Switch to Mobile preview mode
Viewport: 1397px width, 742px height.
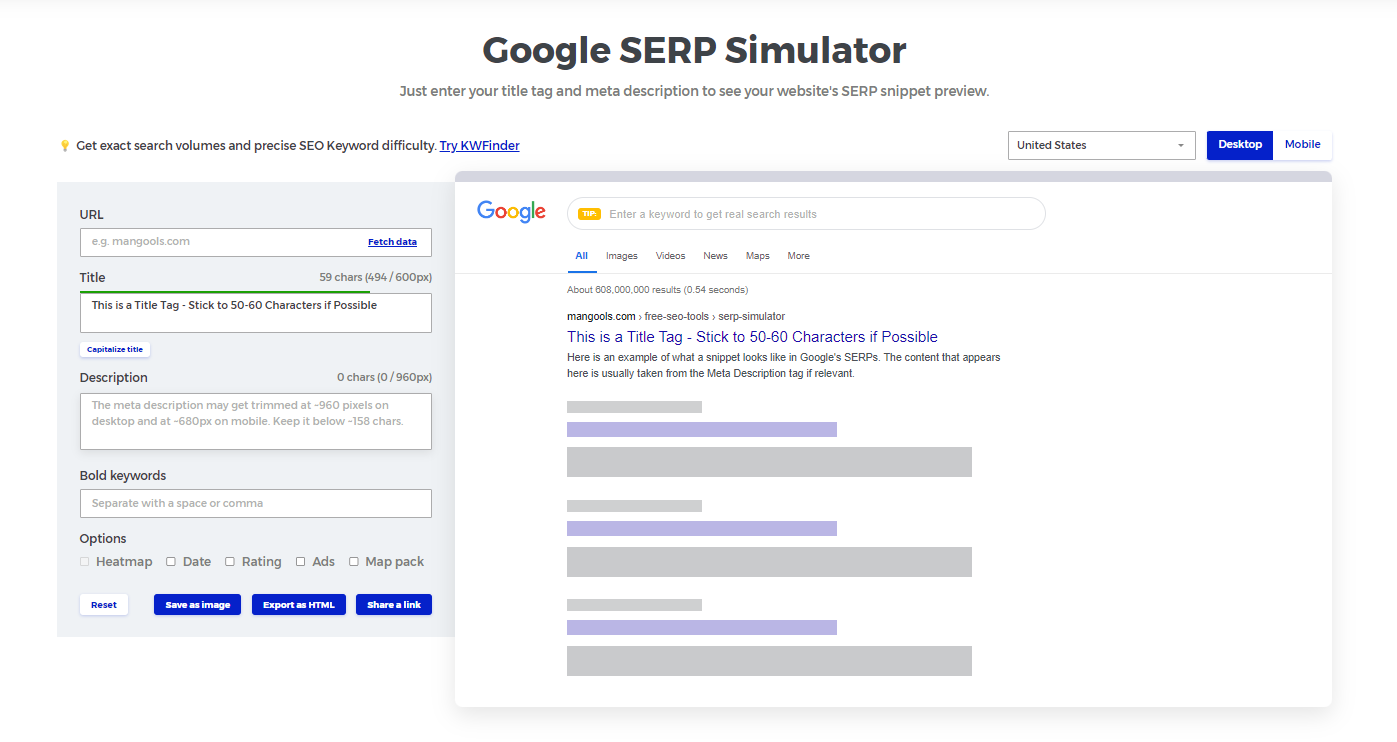coord(1302,144)
